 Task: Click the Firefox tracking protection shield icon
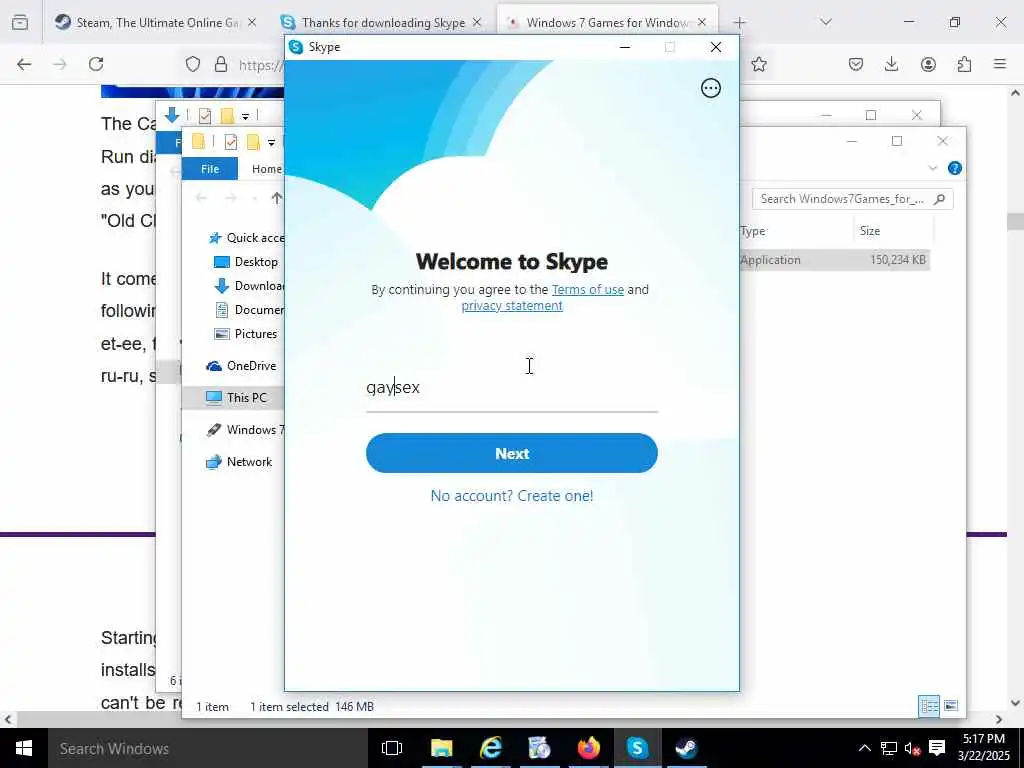coord(193,64)
